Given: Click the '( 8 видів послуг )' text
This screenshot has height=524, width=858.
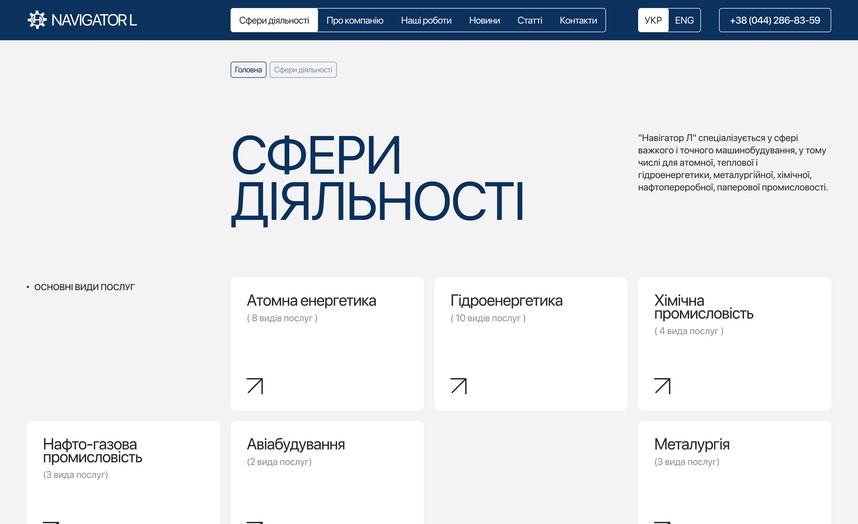Looking at the screenshot, I should click(x=282, y=318).
